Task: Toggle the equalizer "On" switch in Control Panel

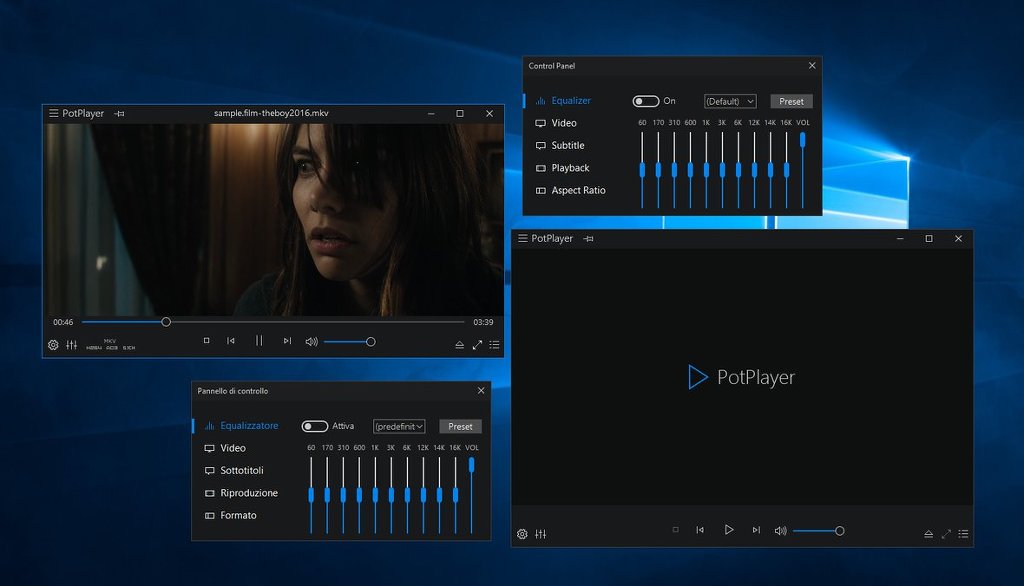Action: (646, 101)
